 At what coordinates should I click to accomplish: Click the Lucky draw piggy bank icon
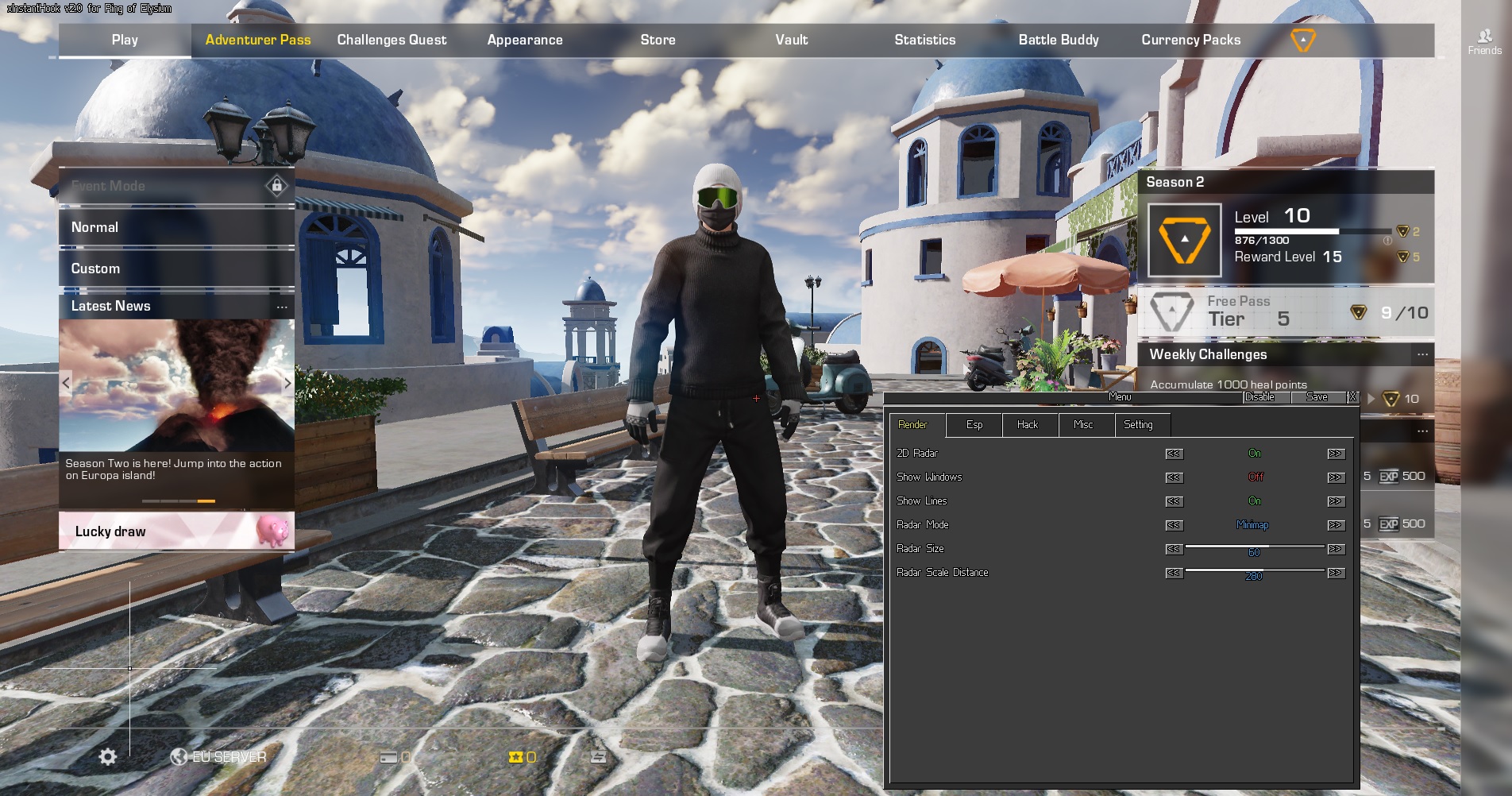coord(272,531)
